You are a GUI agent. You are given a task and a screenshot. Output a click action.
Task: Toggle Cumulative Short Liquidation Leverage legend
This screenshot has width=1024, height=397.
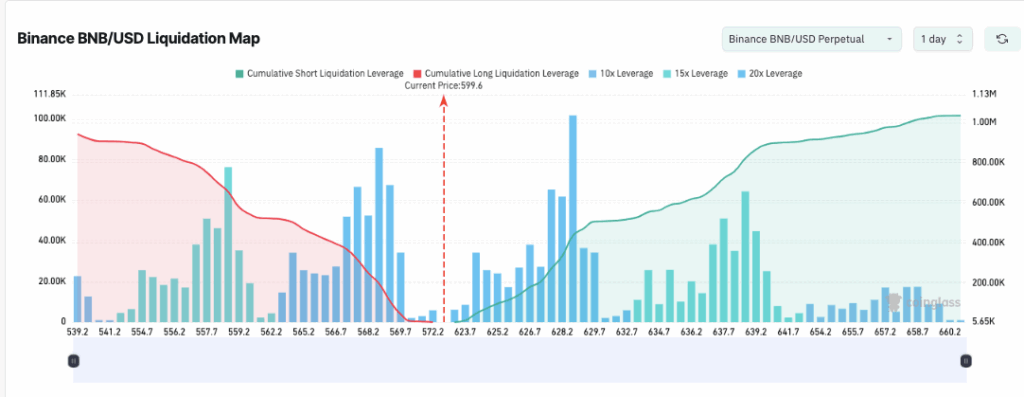coord(319,74)
